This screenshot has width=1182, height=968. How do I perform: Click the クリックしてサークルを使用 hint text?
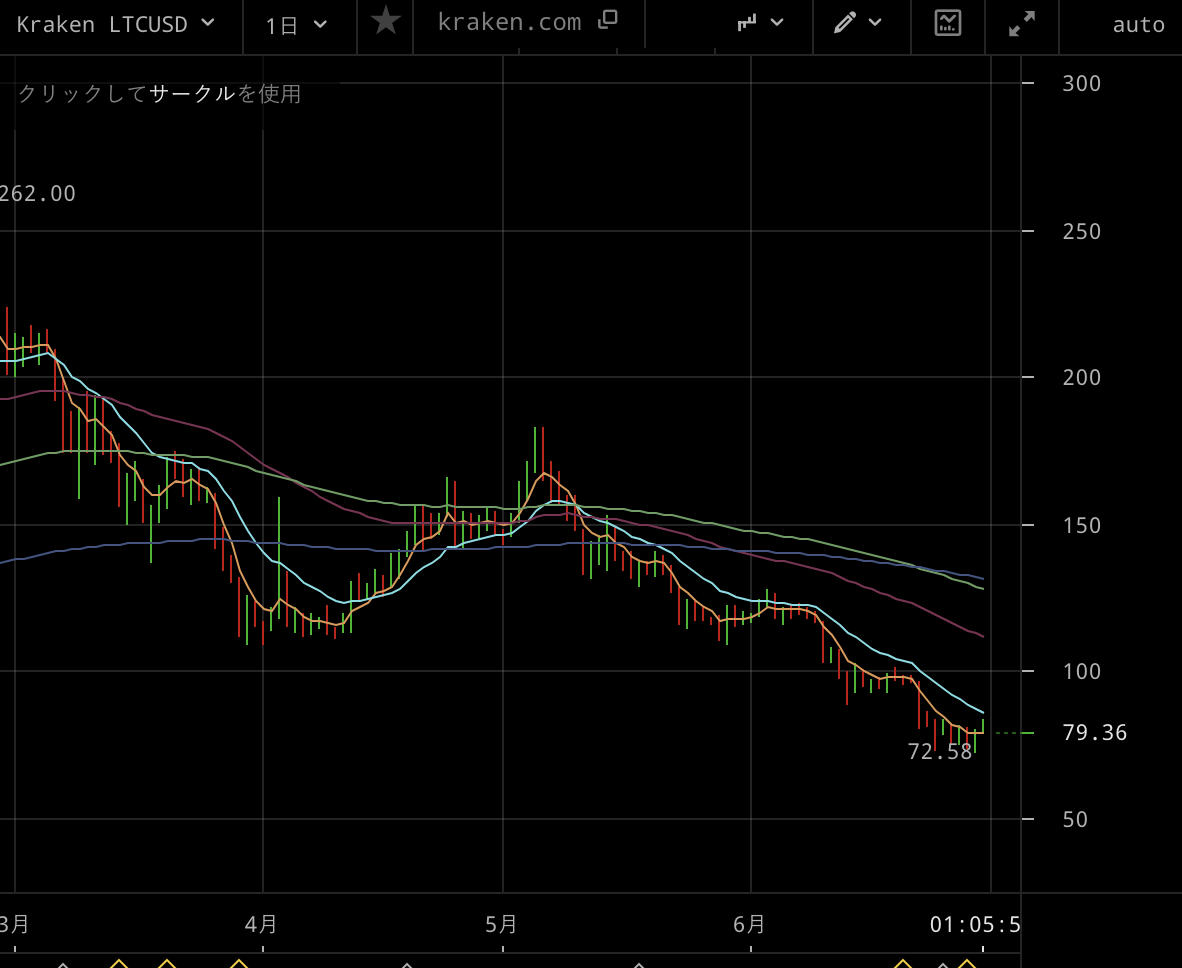point(159,93)
